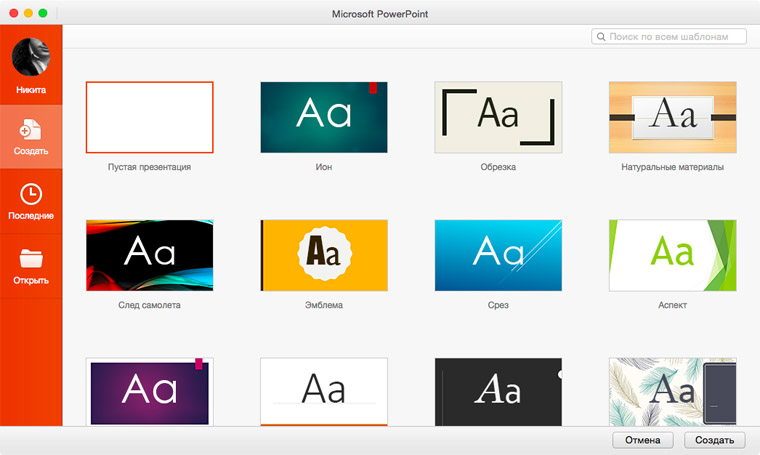Click the Открыть folder icon

(31, 258)
